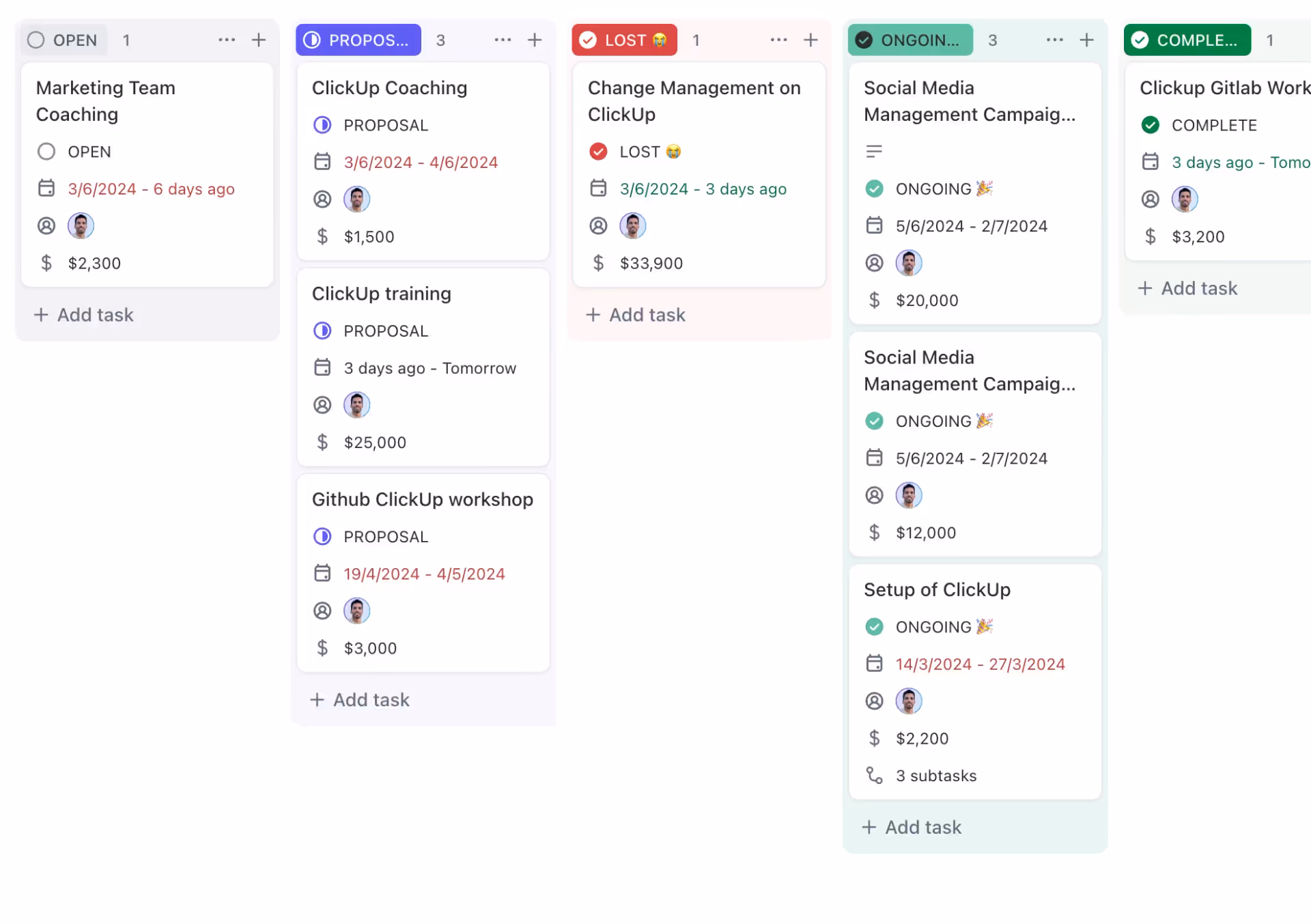Click the dollar icon on the Github ClickUp workshop card
Viewport: 1311px width, 924px height.
click(322, 648)
